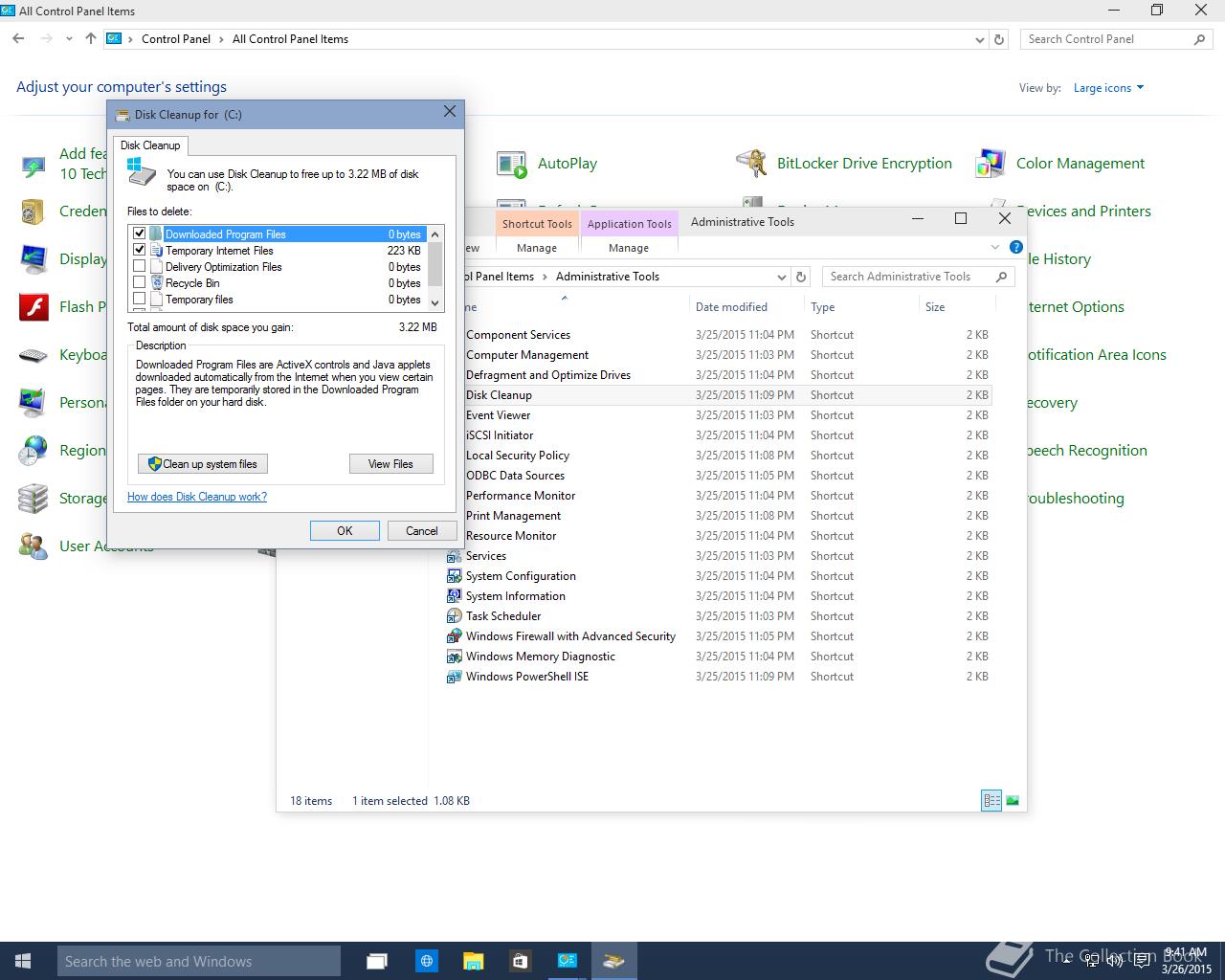The image size is (1225, 980).
Task: Open the Administrative Tools help icon
Action: (1016, 248)
